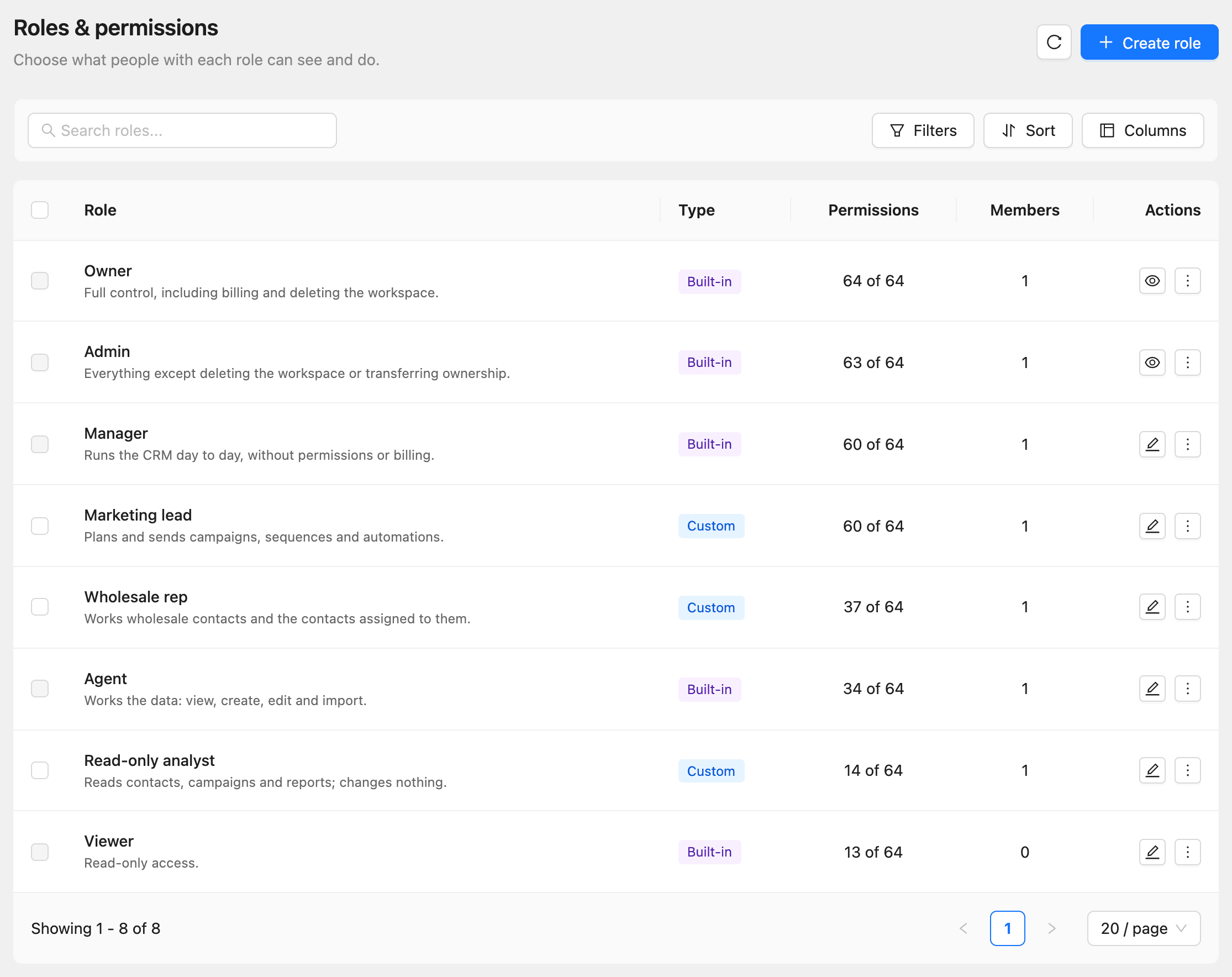Click the Marketing lead role name

point(138,515)
